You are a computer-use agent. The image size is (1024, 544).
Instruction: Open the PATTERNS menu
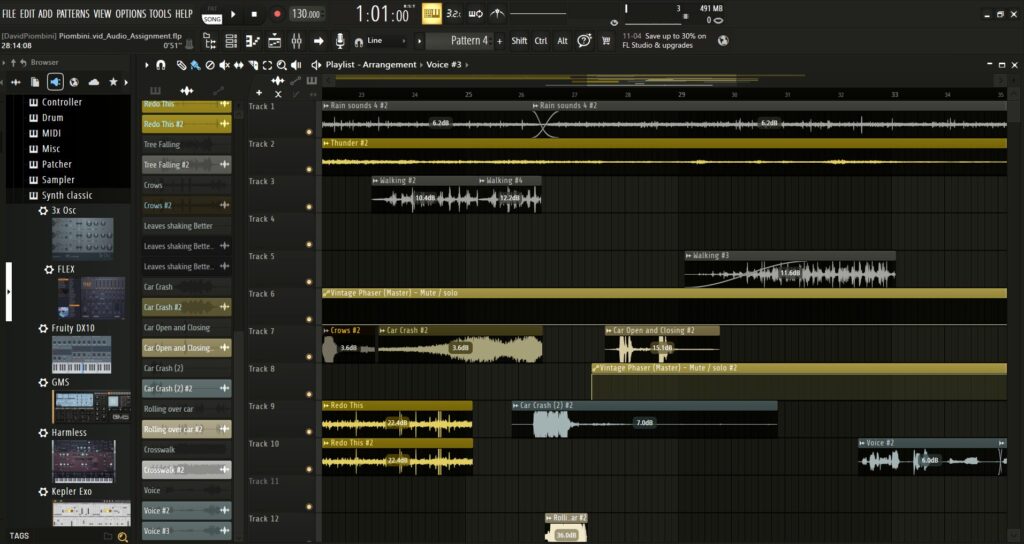[72, 14]
